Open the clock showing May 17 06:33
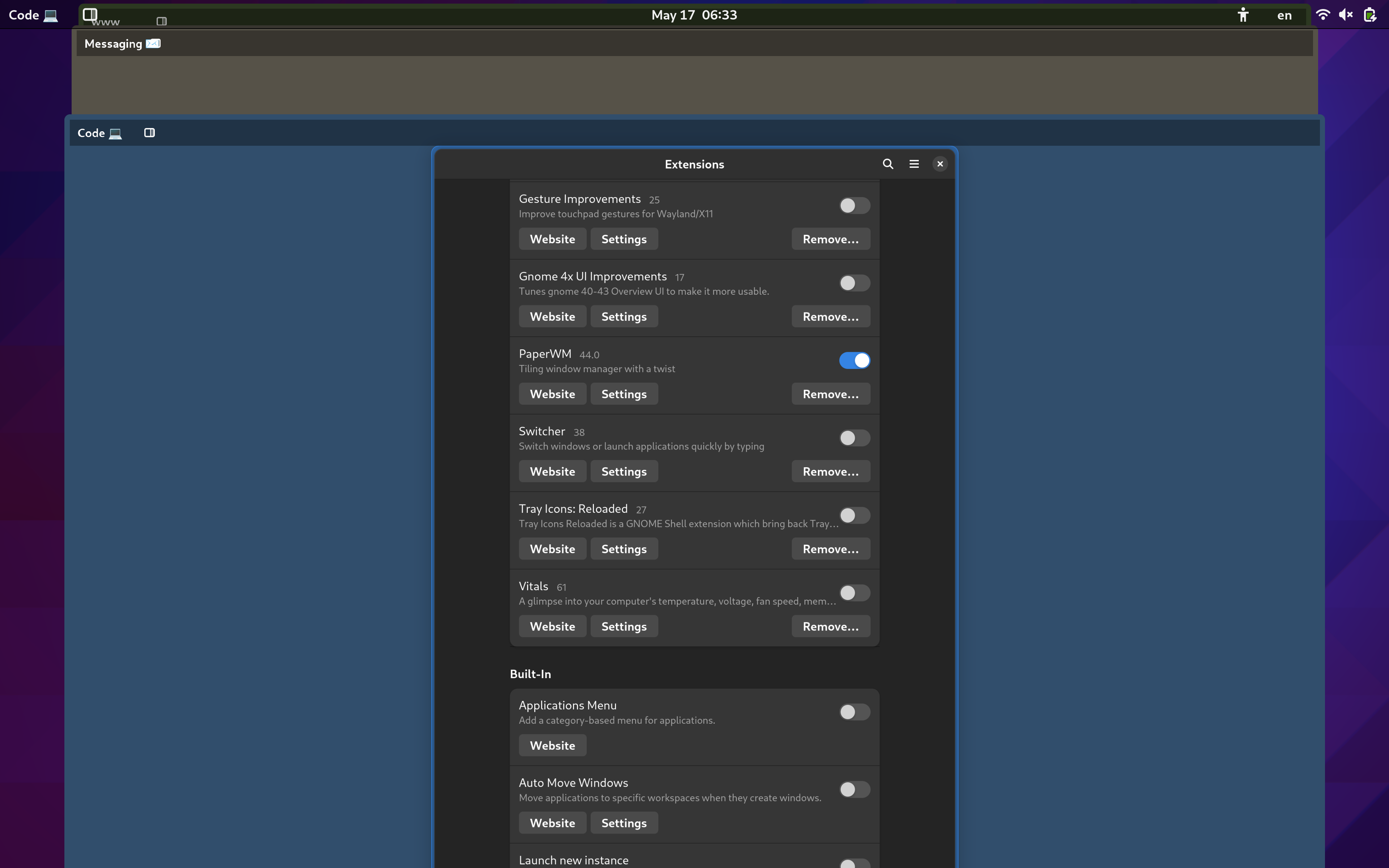The image size is (1389, 868). point(693,15)
